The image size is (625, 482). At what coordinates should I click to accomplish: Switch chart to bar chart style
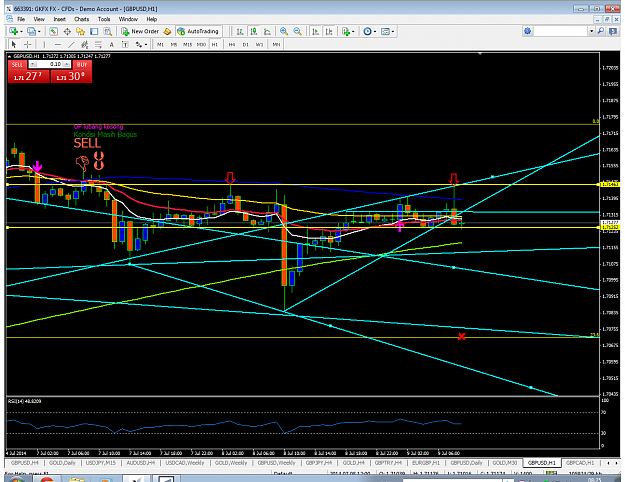240,31
